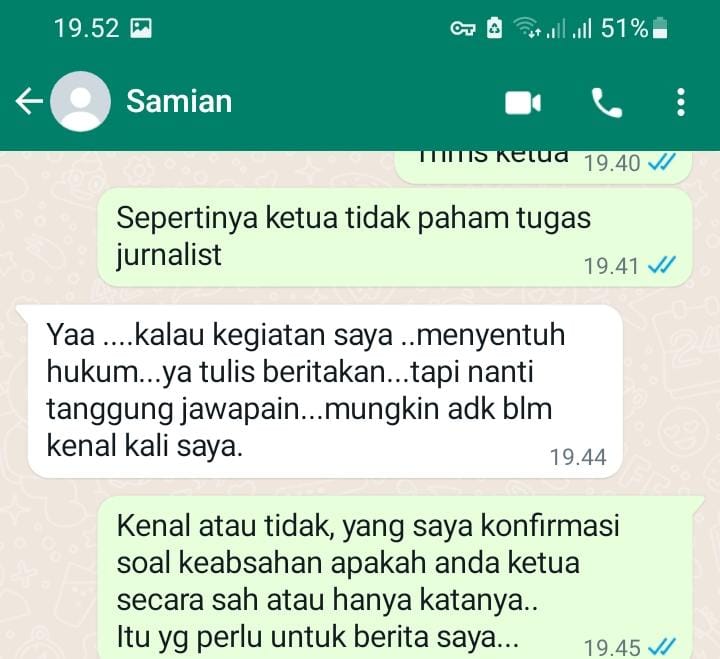Tap the partially visible message at 19.40

pyautogui.click(x=544, y=166)
